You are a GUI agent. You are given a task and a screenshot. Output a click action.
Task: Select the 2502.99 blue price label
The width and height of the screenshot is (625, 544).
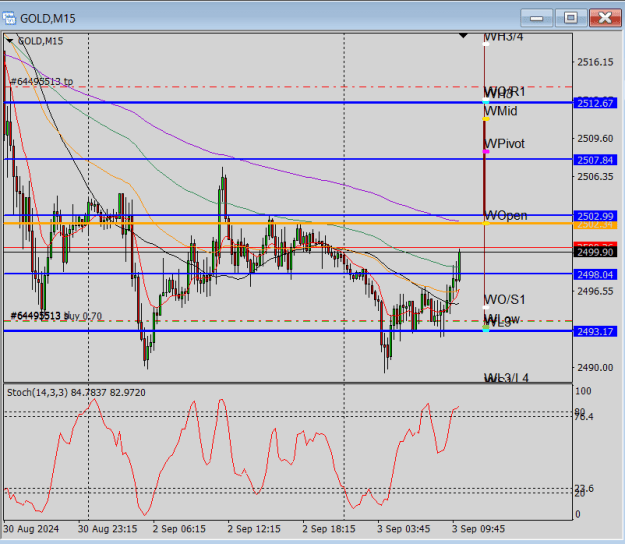tap(595, 216)
